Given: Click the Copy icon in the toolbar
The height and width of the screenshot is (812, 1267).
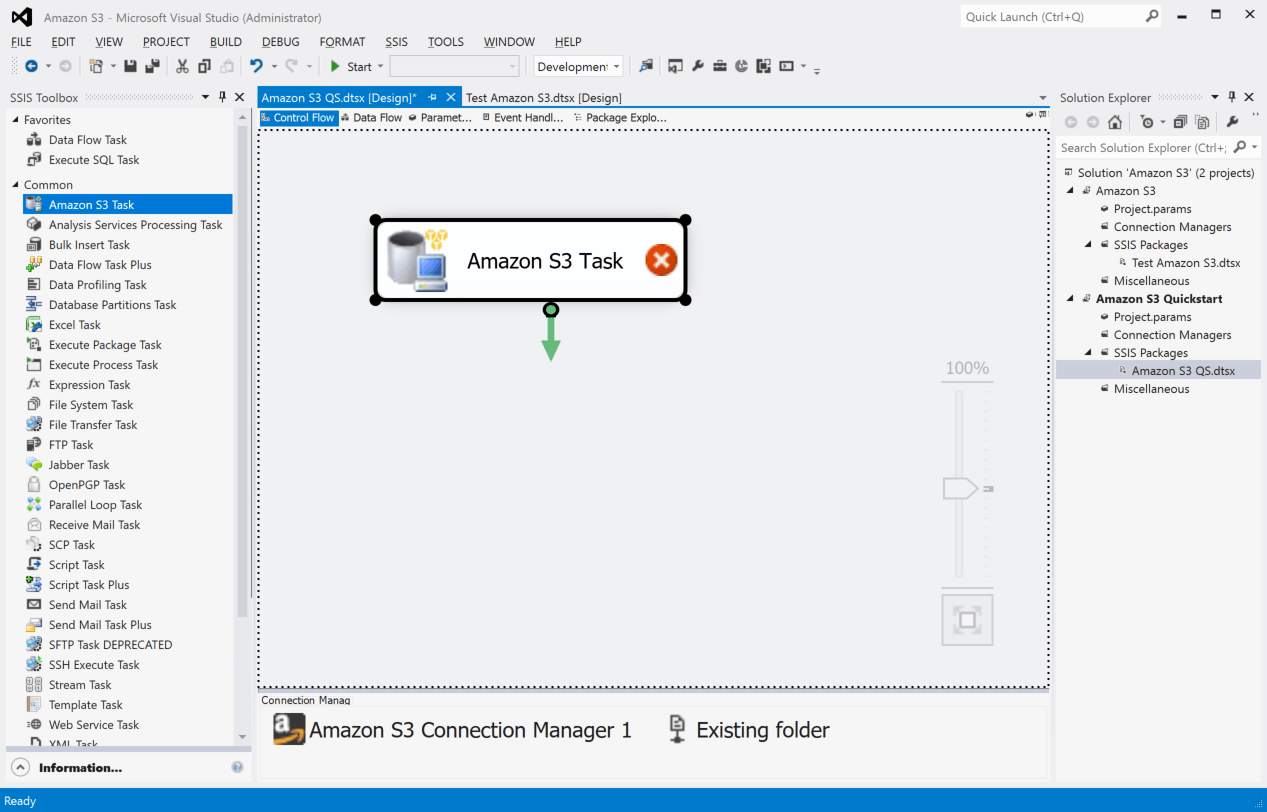Looking at the screenshot, I should 205,67.
